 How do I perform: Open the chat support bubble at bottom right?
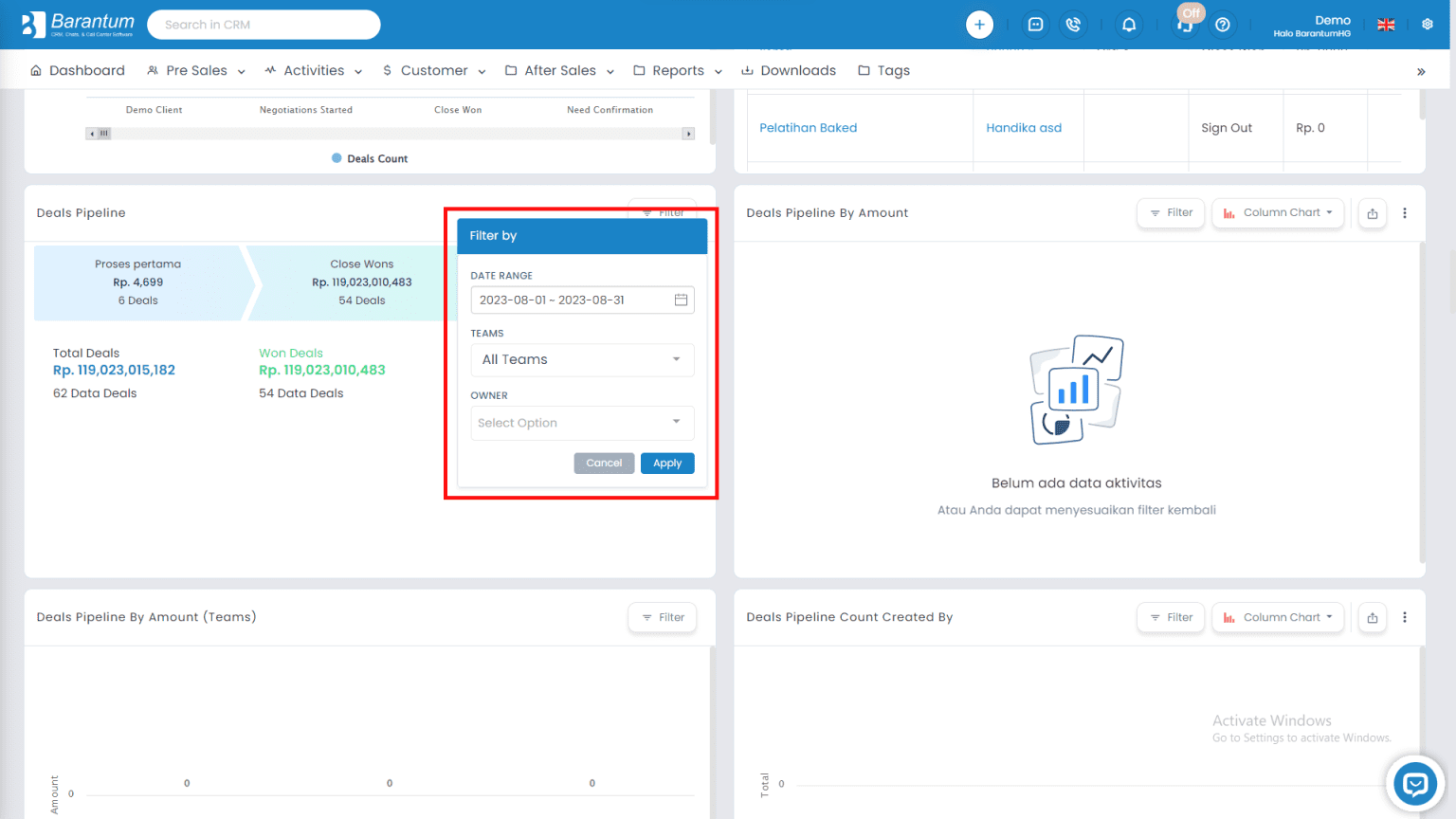click(x=1414, y=784)
